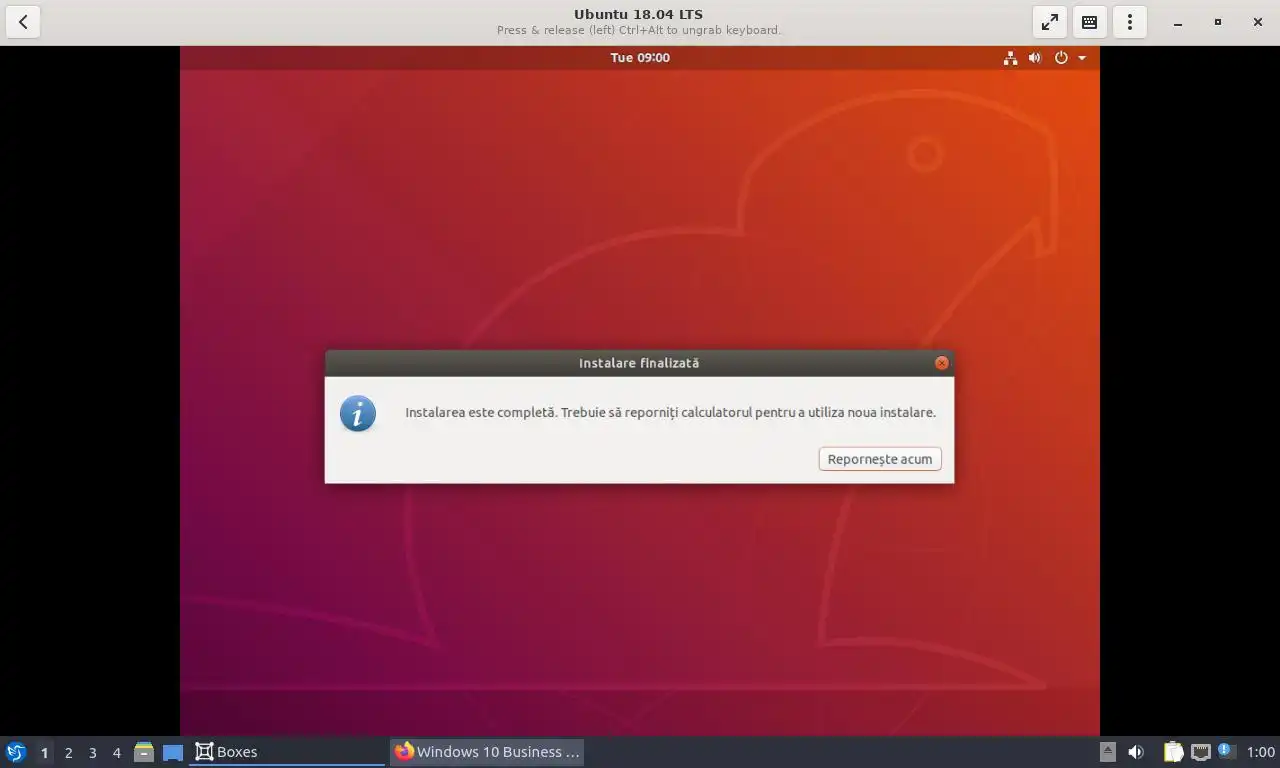Click the Instalare finalizată title bar
The image size is (1280, 768).
(x=639, y=363)
